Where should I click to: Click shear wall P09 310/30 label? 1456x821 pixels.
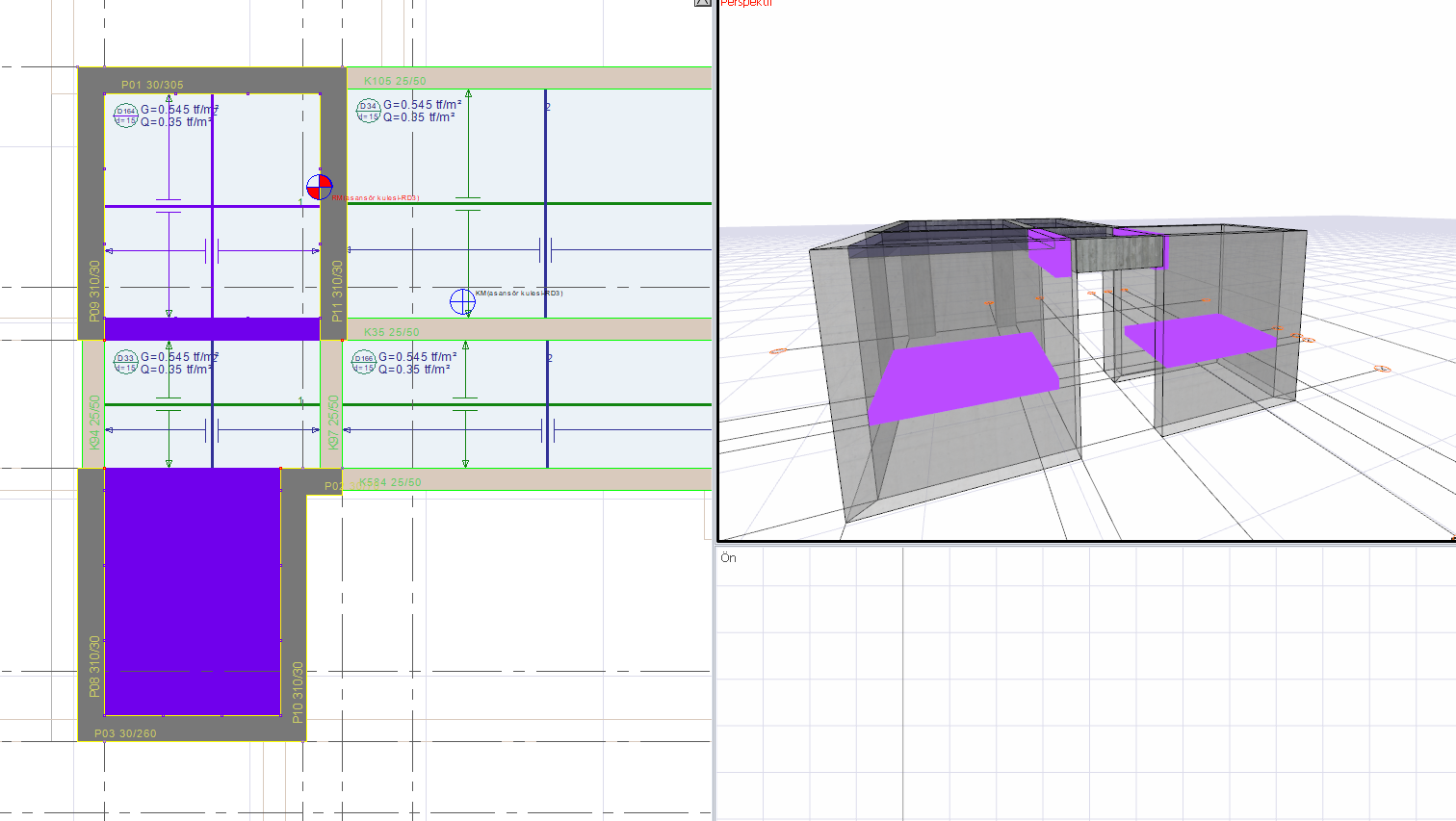(x=94, y=291)
